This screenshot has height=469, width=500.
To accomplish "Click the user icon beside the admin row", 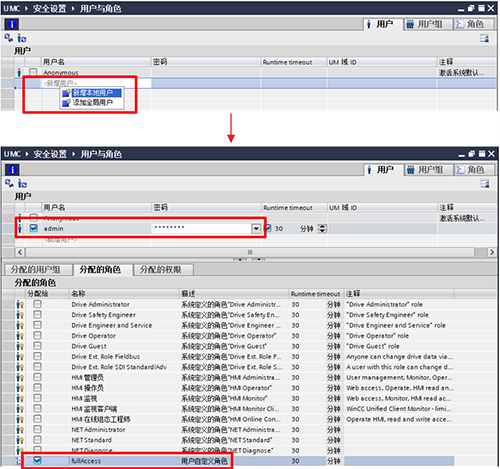I will (x=19, y=228).
